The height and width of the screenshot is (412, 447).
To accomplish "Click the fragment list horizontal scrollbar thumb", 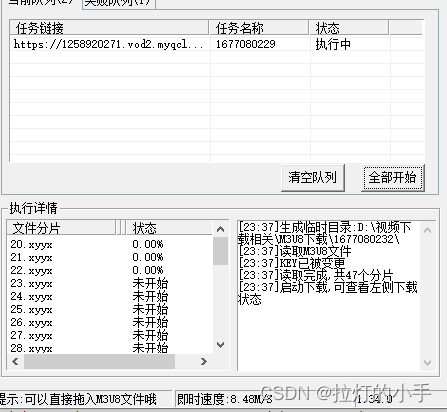I will (99, 361).
